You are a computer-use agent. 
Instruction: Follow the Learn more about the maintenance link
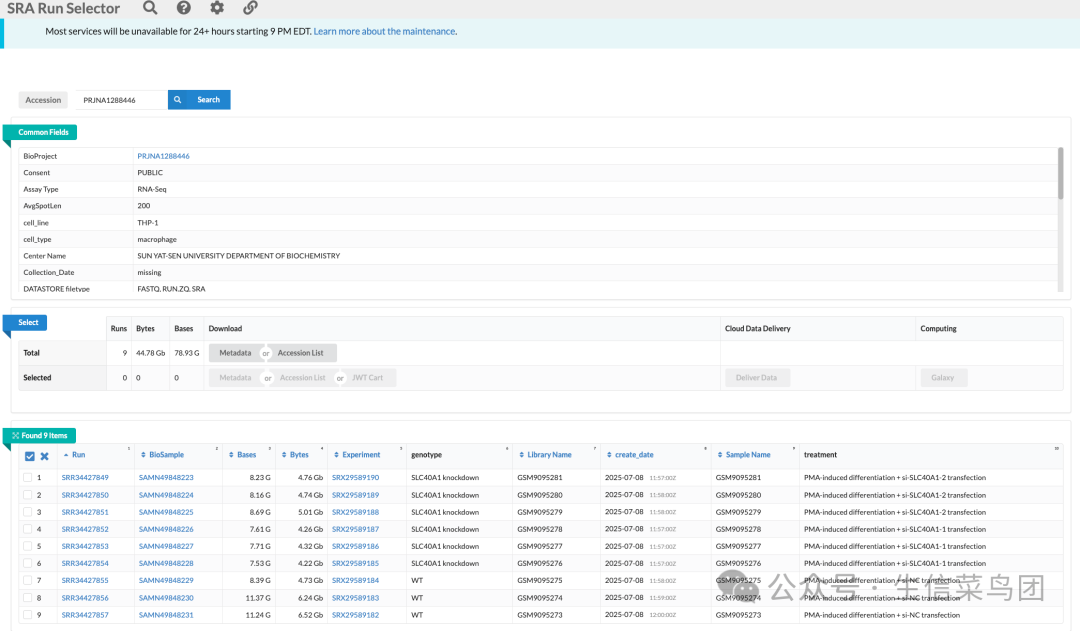[384, 32]
